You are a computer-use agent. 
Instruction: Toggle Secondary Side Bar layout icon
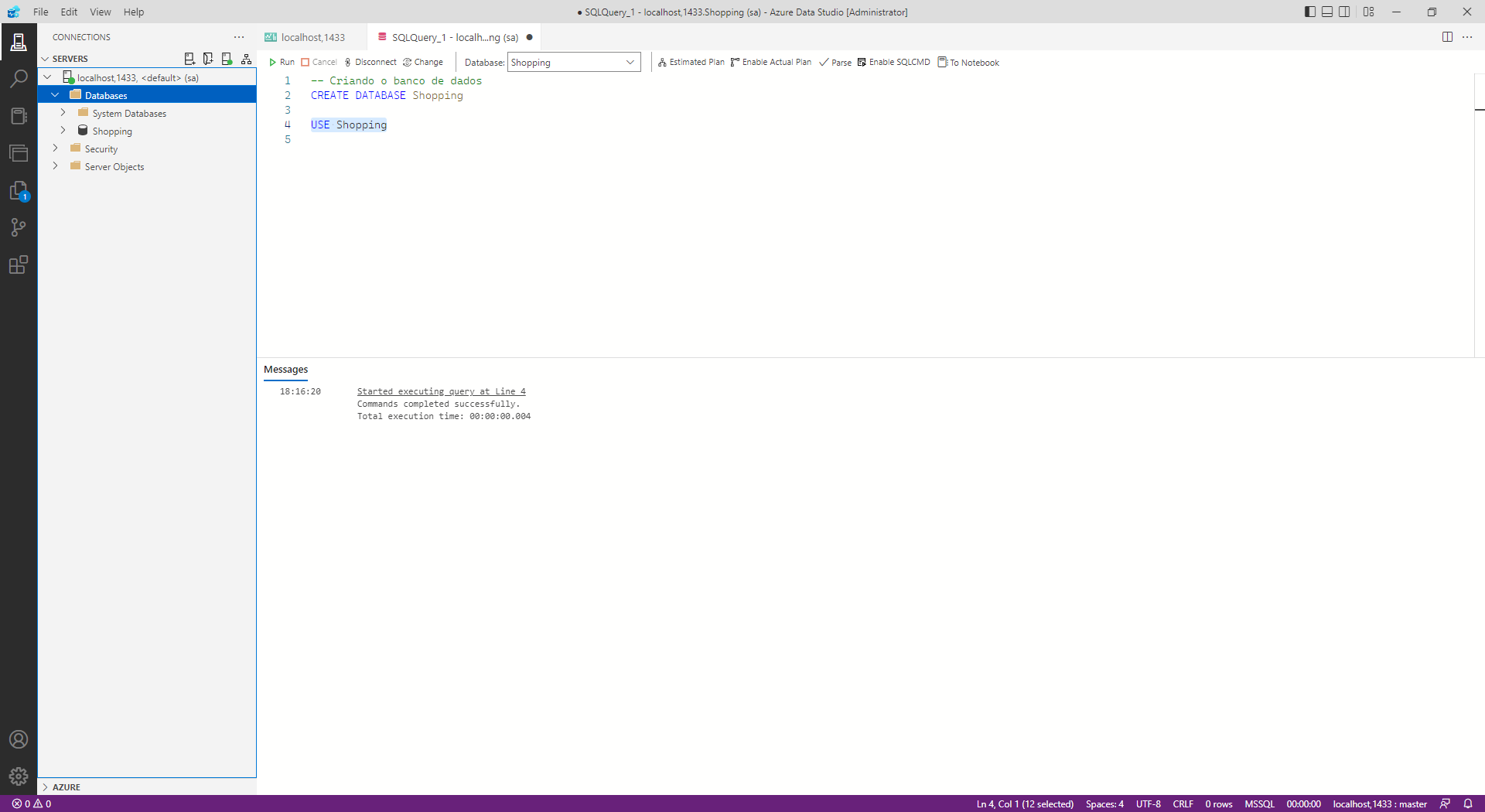tap(1345, 12)
